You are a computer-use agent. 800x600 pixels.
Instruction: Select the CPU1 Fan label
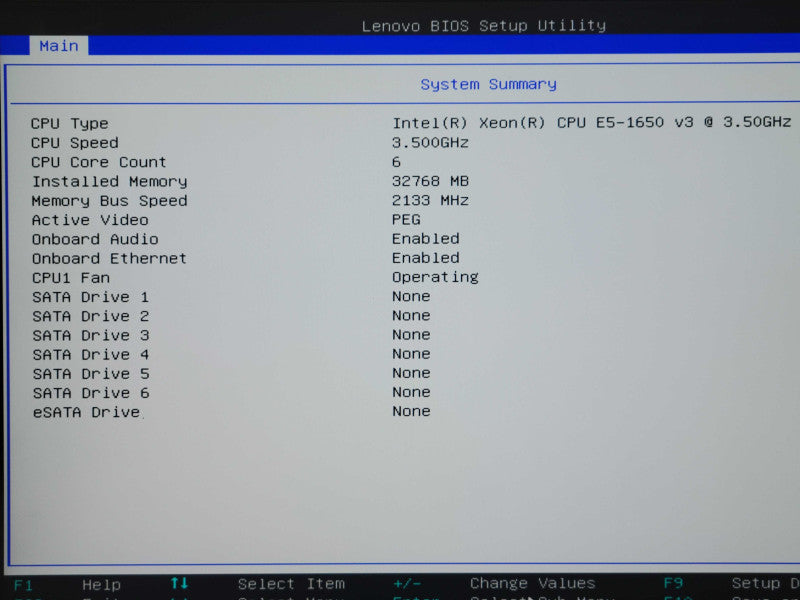point(71,278)
